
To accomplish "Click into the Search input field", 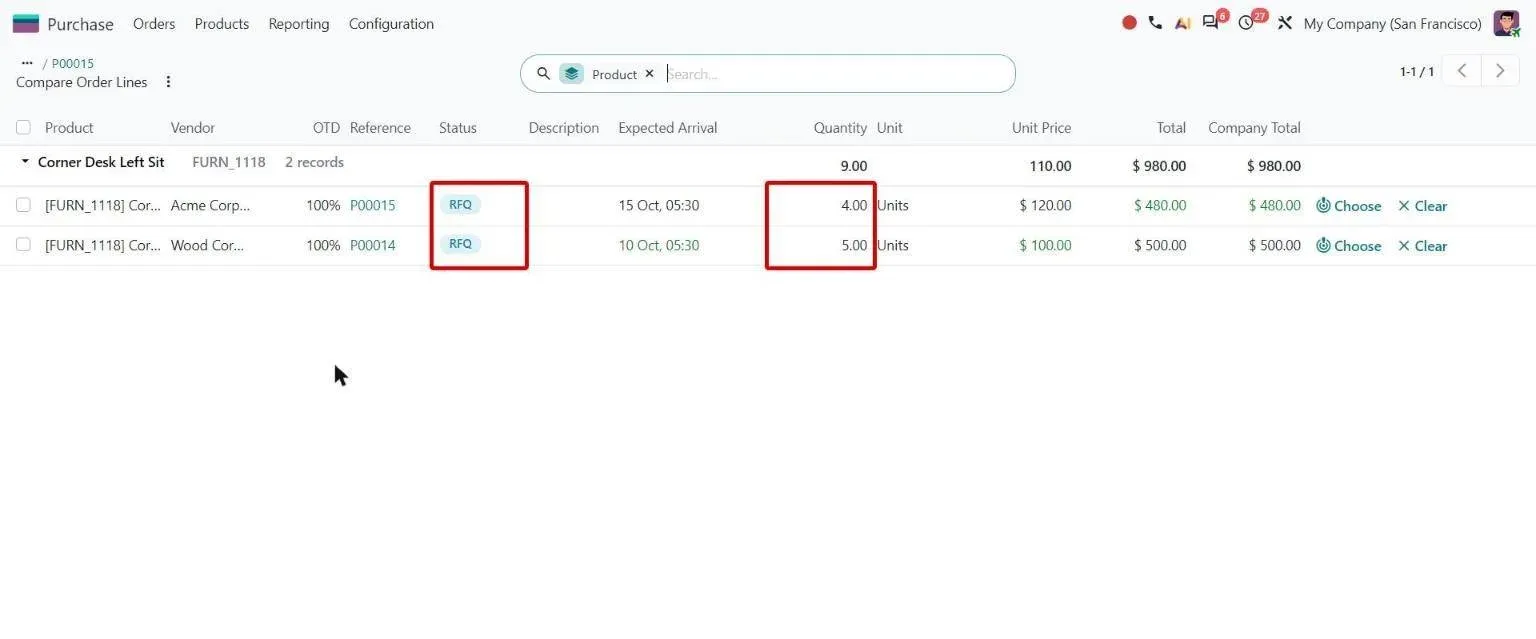I will coord(835,74).
